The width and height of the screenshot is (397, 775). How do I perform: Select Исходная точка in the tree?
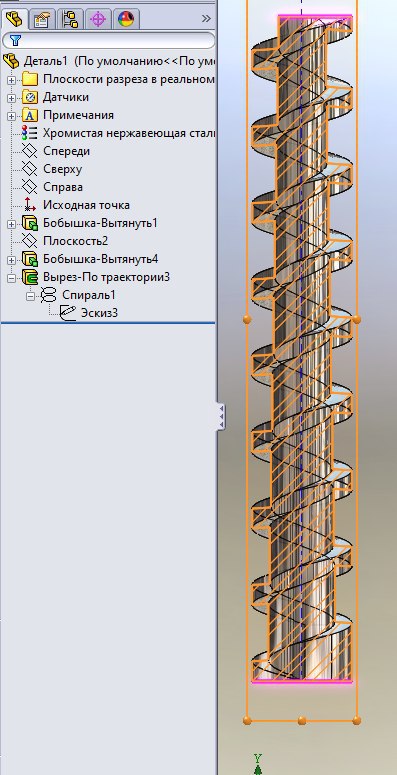(x=86, y=205)
